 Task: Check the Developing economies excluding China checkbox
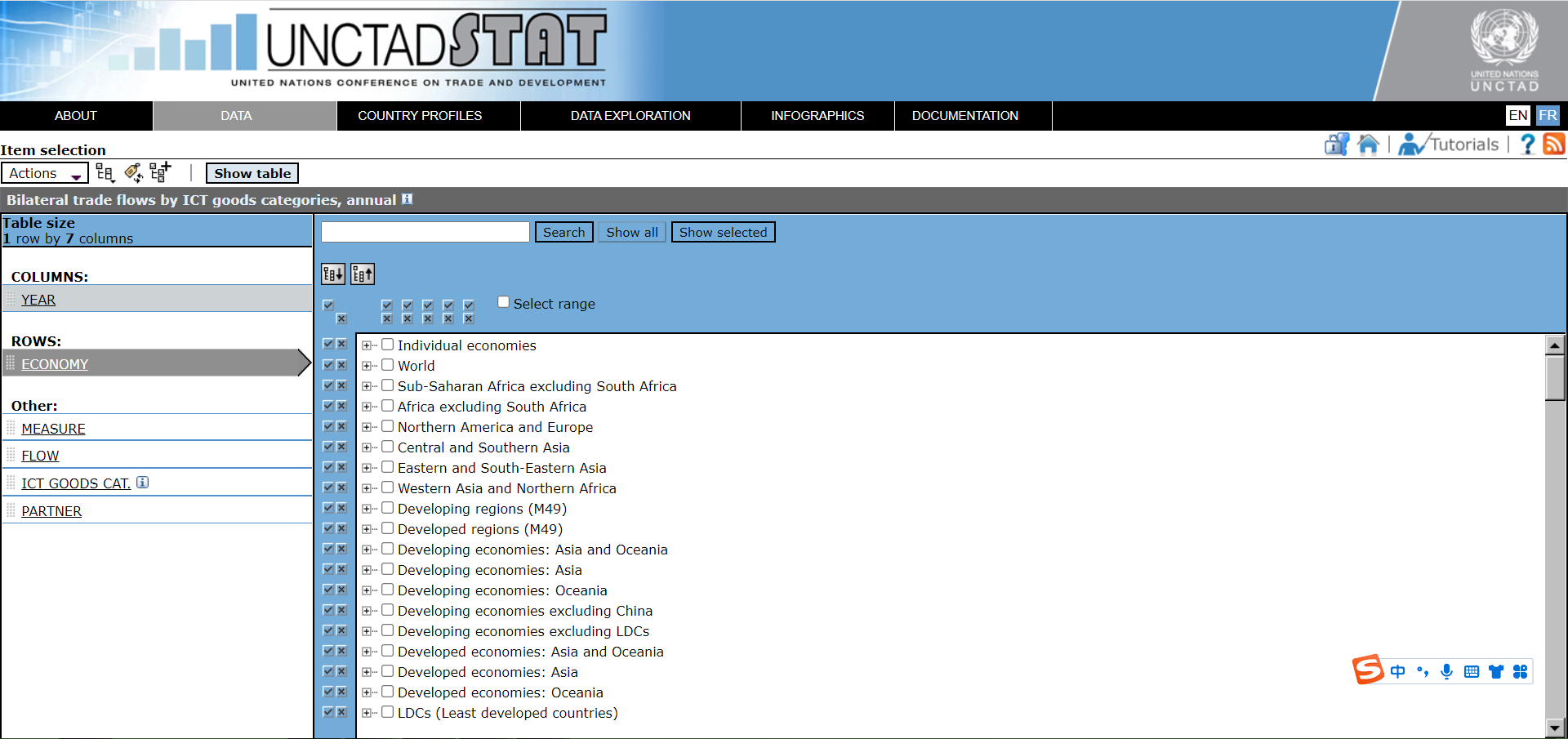(x=388, y=610)
